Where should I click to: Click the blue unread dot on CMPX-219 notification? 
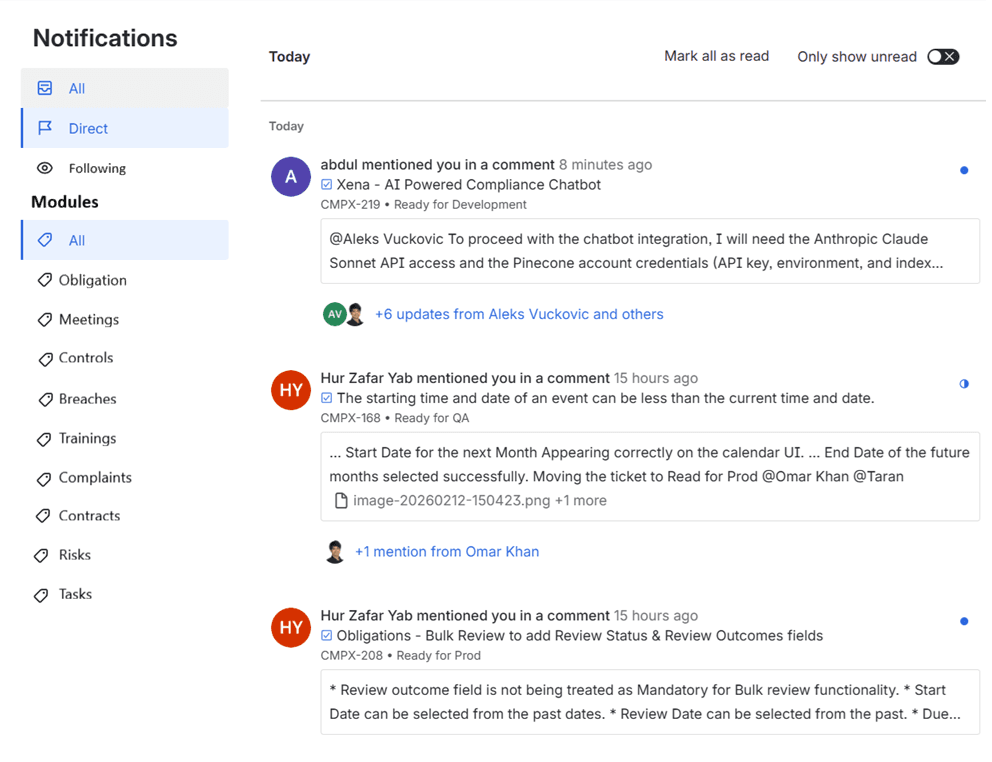[x=964, y=170]
